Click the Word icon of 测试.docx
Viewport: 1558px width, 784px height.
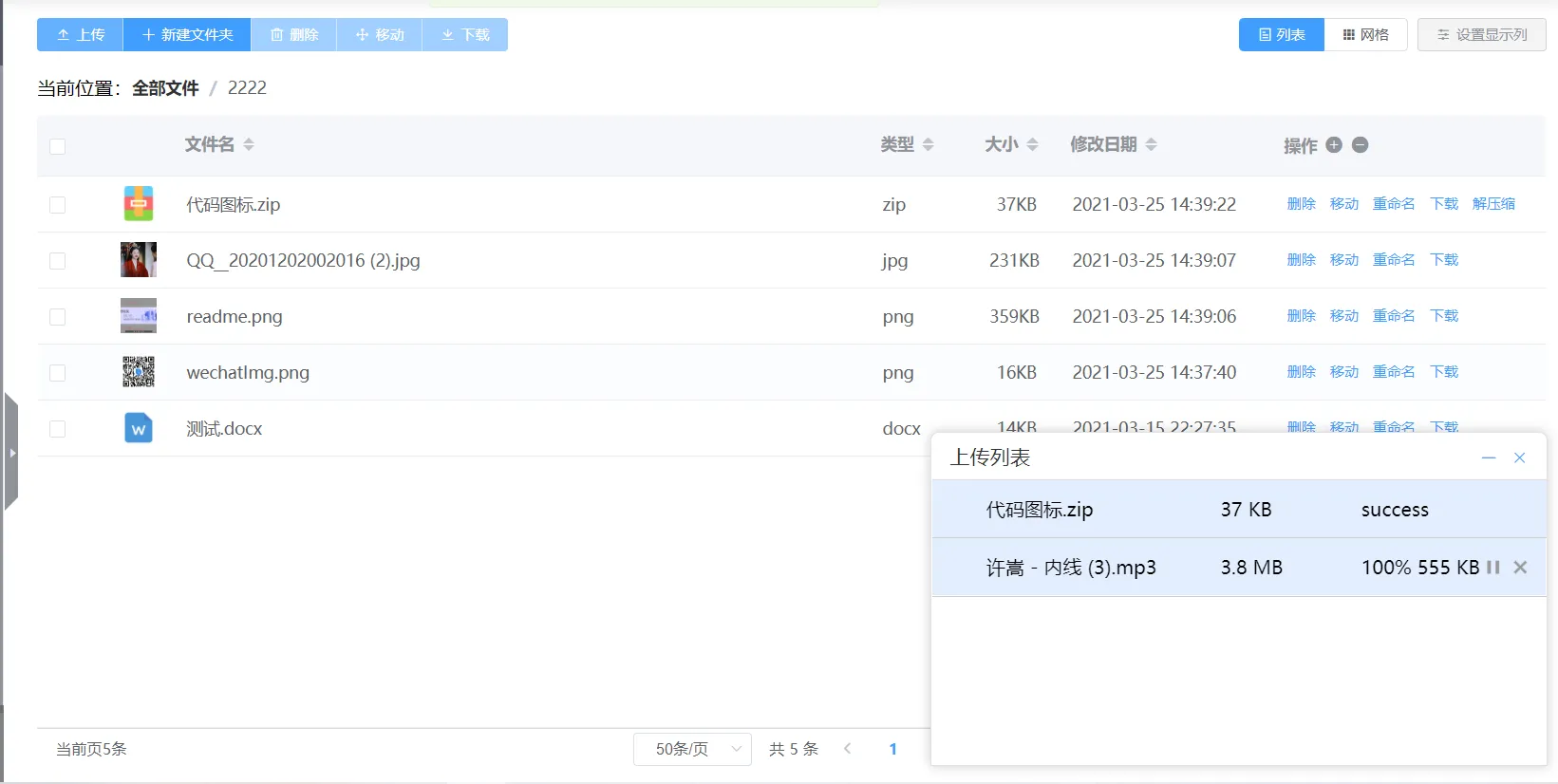point(139,428)
